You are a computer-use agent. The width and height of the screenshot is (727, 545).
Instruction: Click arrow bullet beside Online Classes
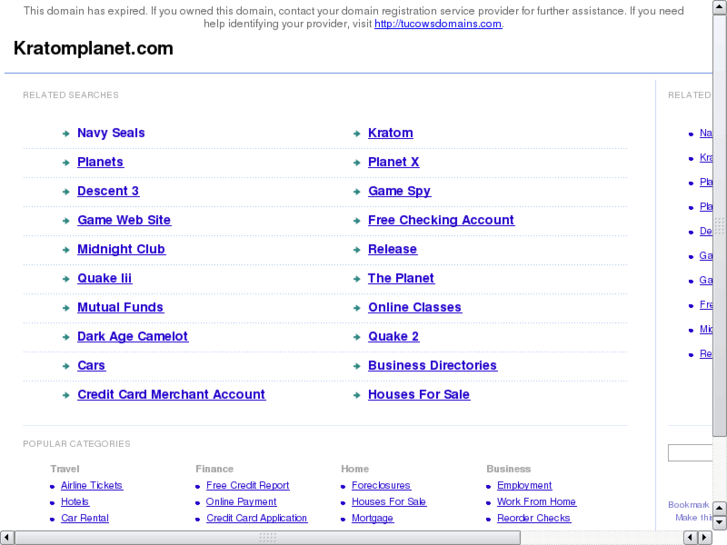pyautogui.click(x=357, y=308)
